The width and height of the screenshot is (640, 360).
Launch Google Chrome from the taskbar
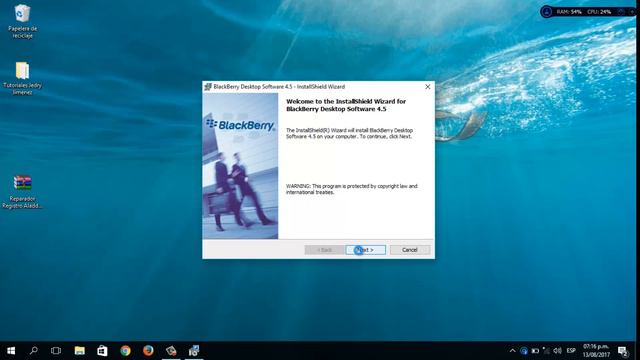[125, 351]
